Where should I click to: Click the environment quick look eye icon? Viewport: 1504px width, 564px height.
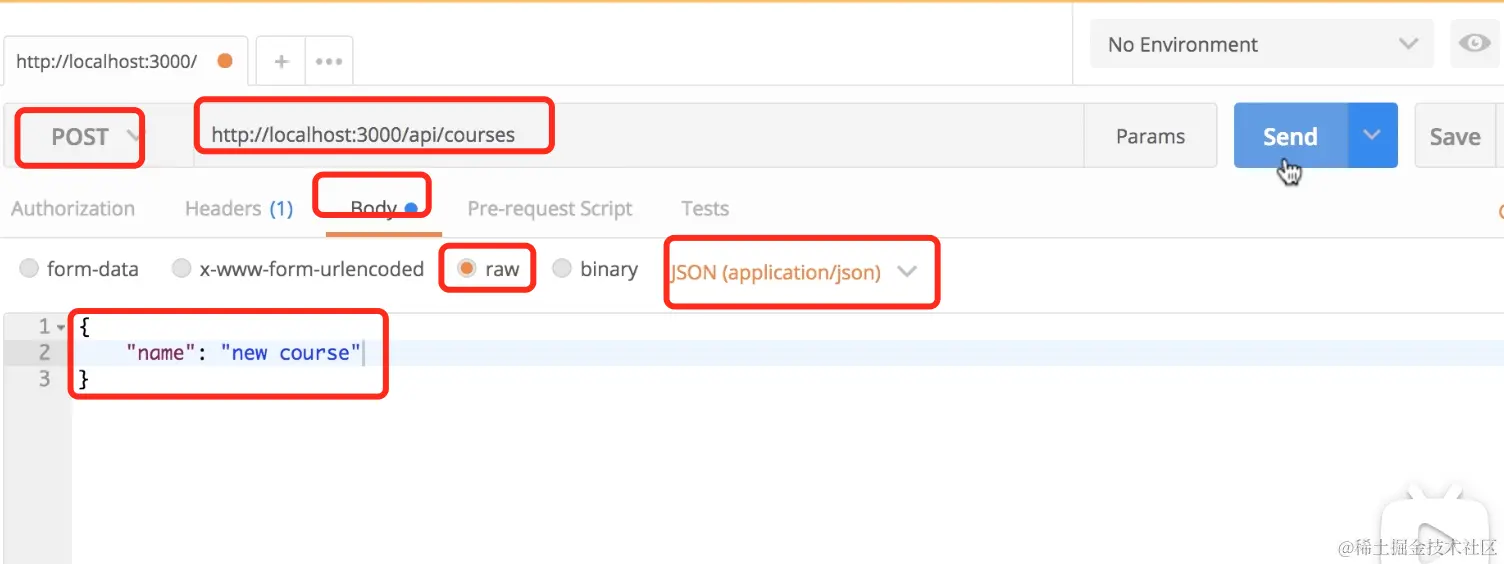(x=1474, y=44)
